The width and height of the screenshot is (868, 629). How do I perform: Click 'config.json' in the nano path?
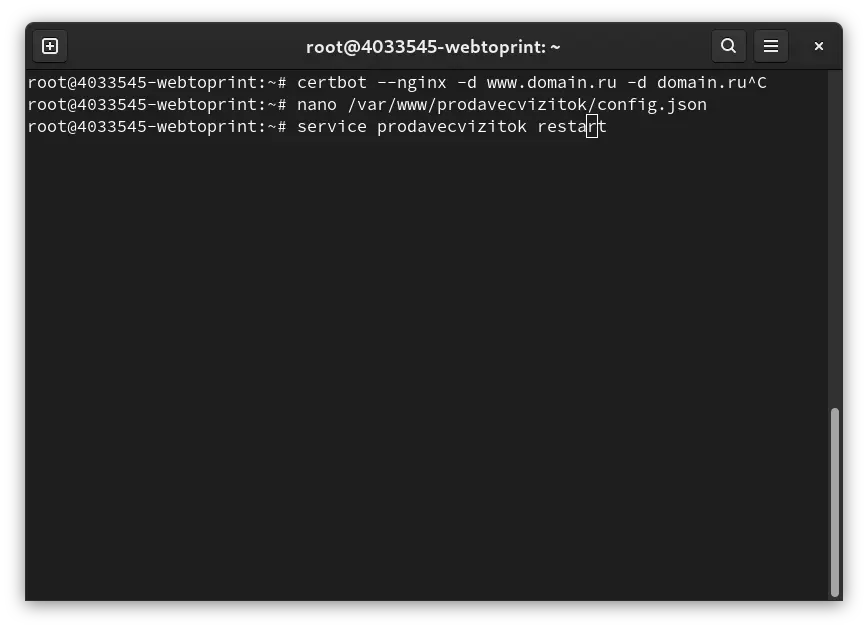pos(652,105)
